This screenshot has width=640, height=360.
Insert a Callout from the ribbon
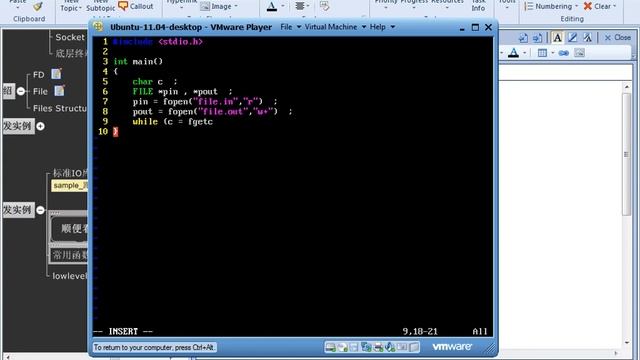[136, 6]
